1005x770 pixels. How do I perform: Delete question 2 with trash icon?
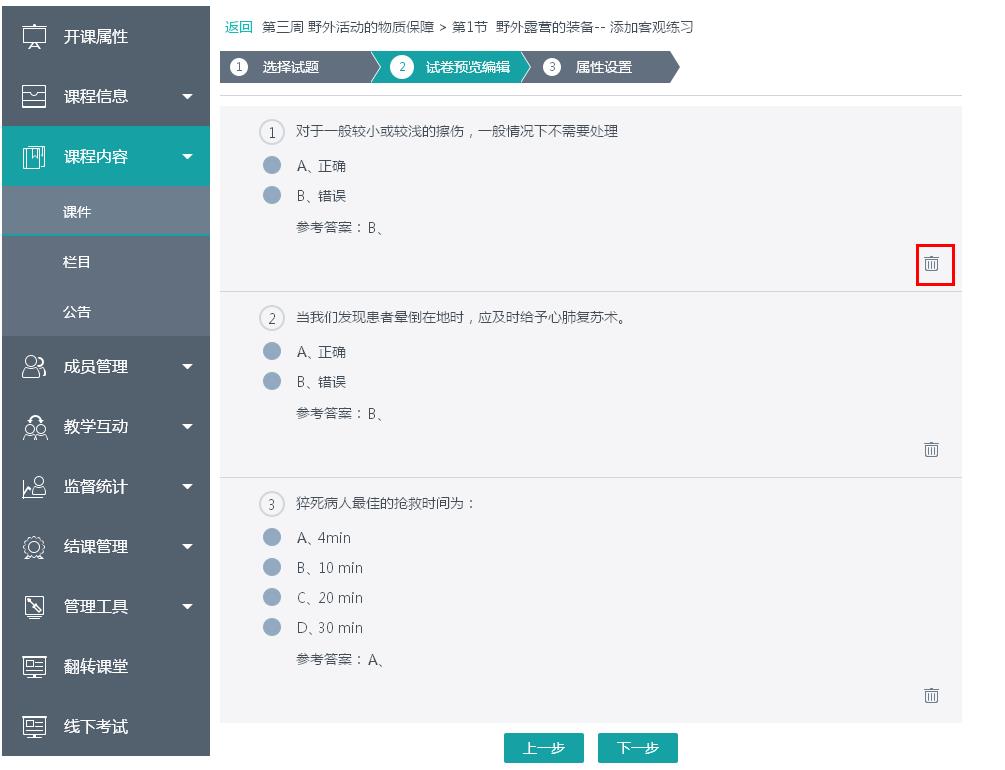[x=931, y=450]
